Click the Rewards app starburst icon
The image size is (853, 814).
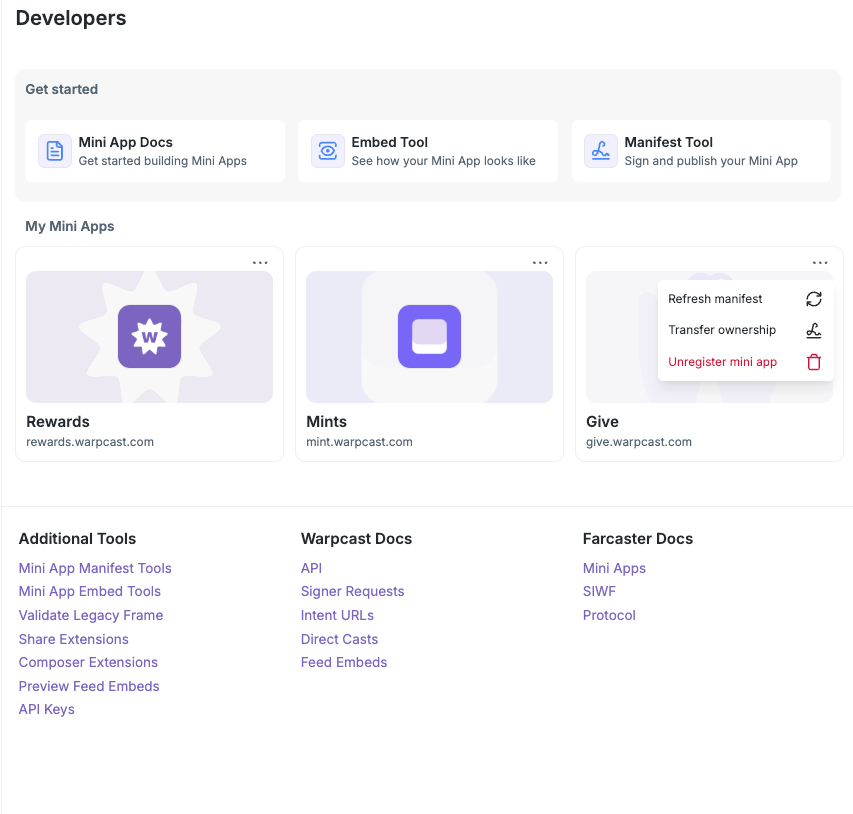(149, 337)
